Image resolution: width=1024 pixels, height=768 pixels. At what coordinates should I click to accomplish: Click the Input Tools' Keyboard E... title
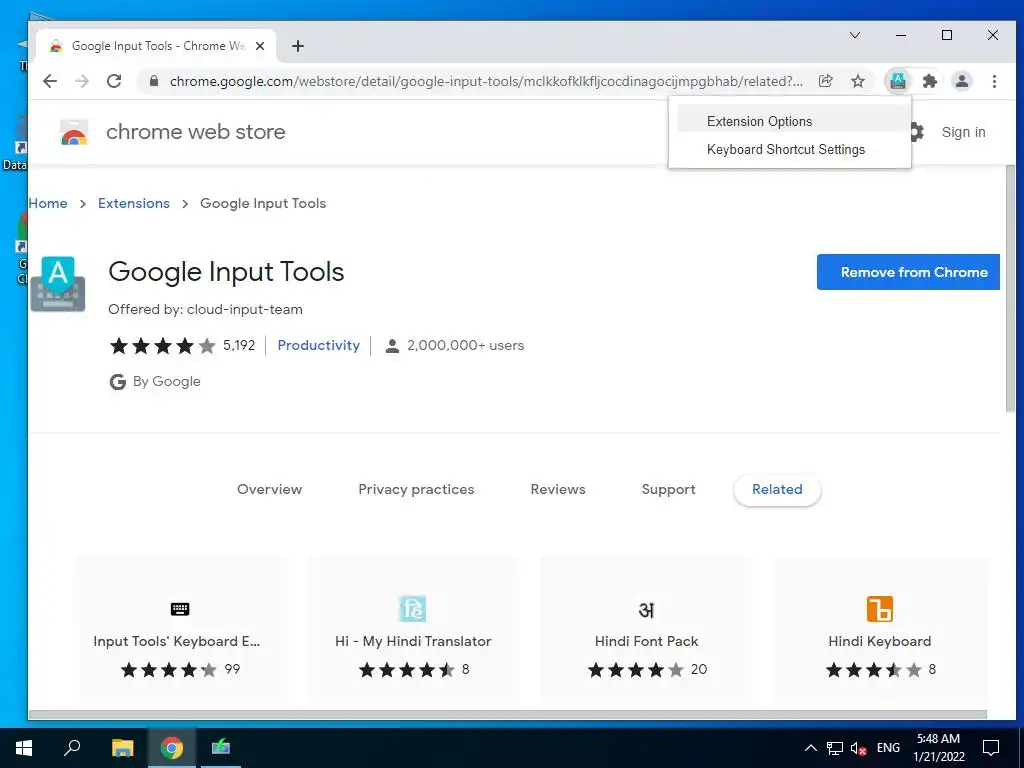click(176, 641)
